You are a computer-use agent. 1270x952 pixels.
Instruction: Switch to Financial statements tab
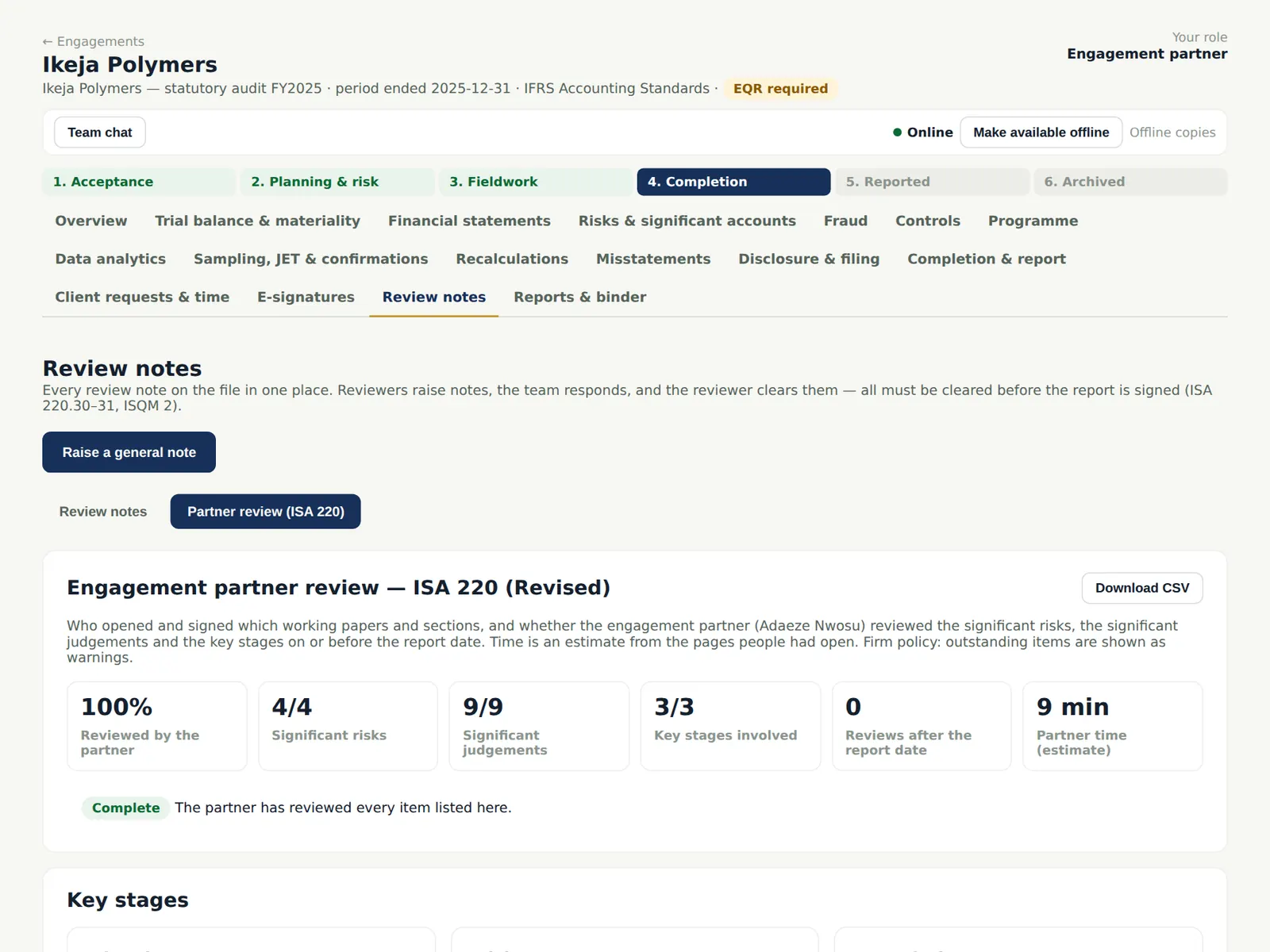469,221
